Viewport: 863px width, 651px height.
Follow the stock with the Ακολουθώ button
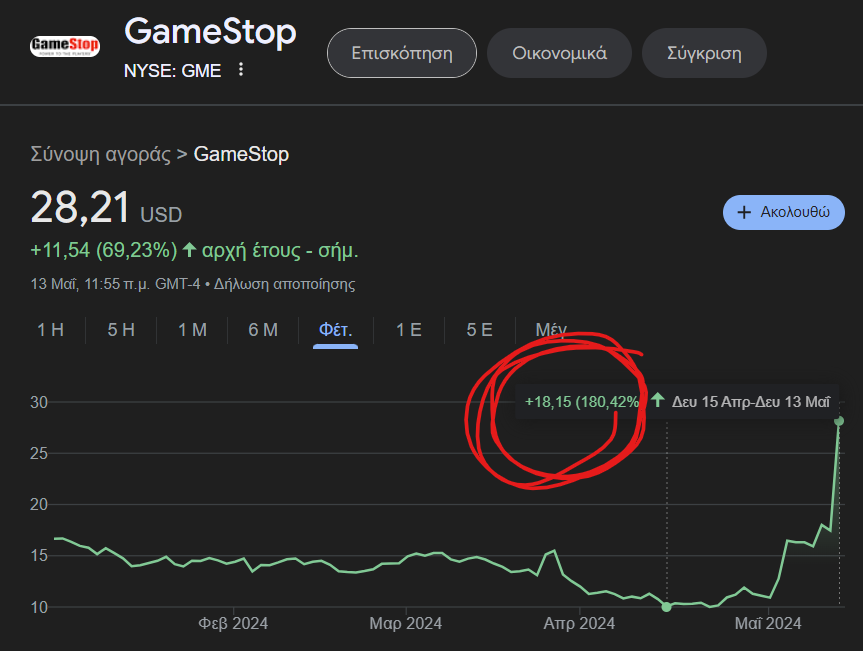pos(784,212)
